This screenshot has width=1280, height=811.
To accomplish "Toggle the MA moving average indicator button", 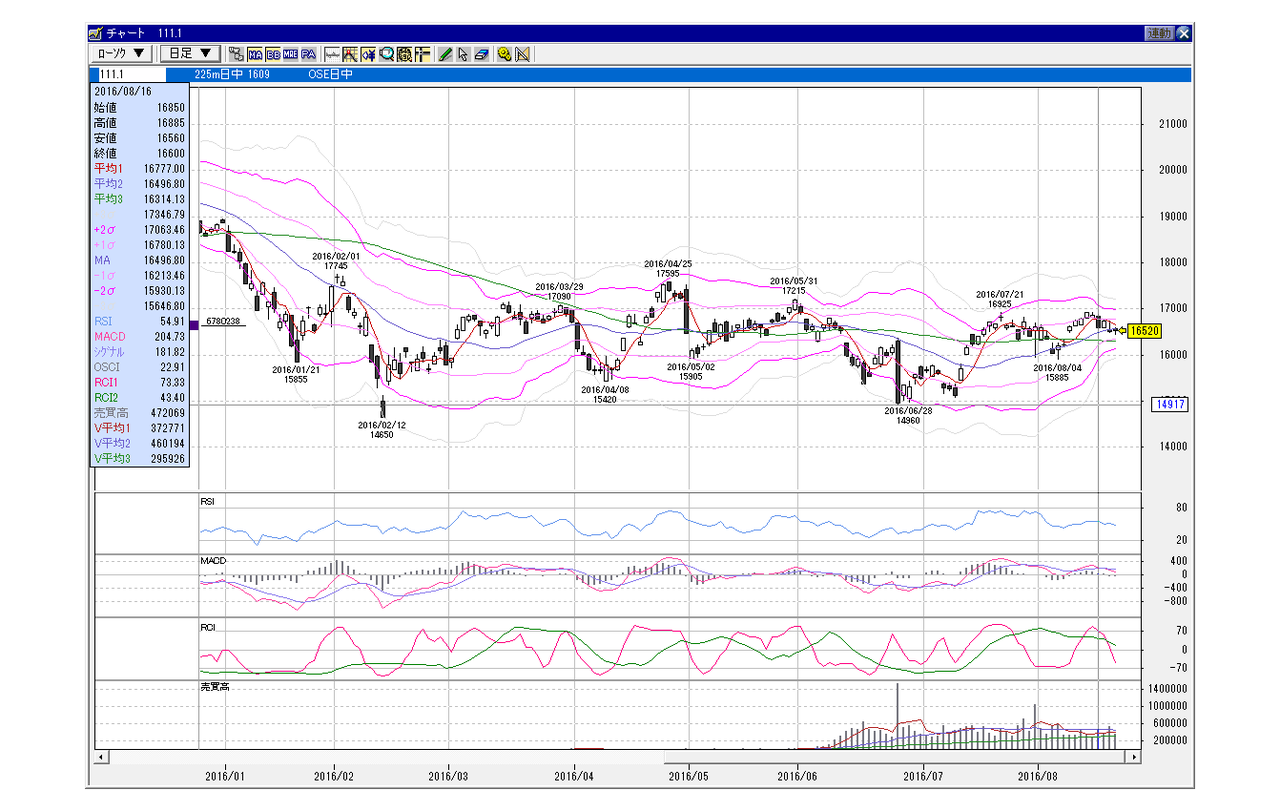I will click(x=255, y=53).
